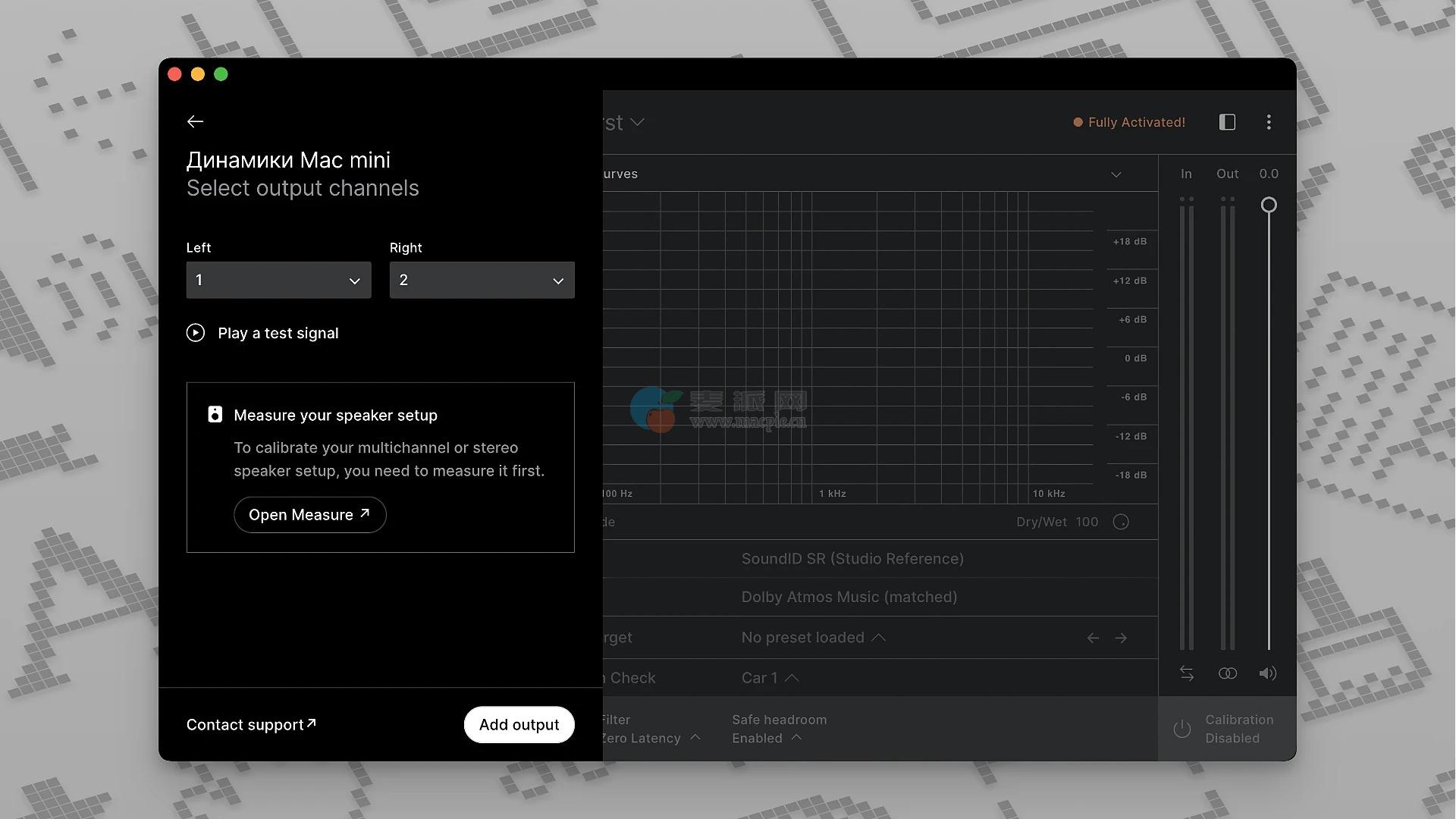Open the Left channel dropdown

click(278, 280)
